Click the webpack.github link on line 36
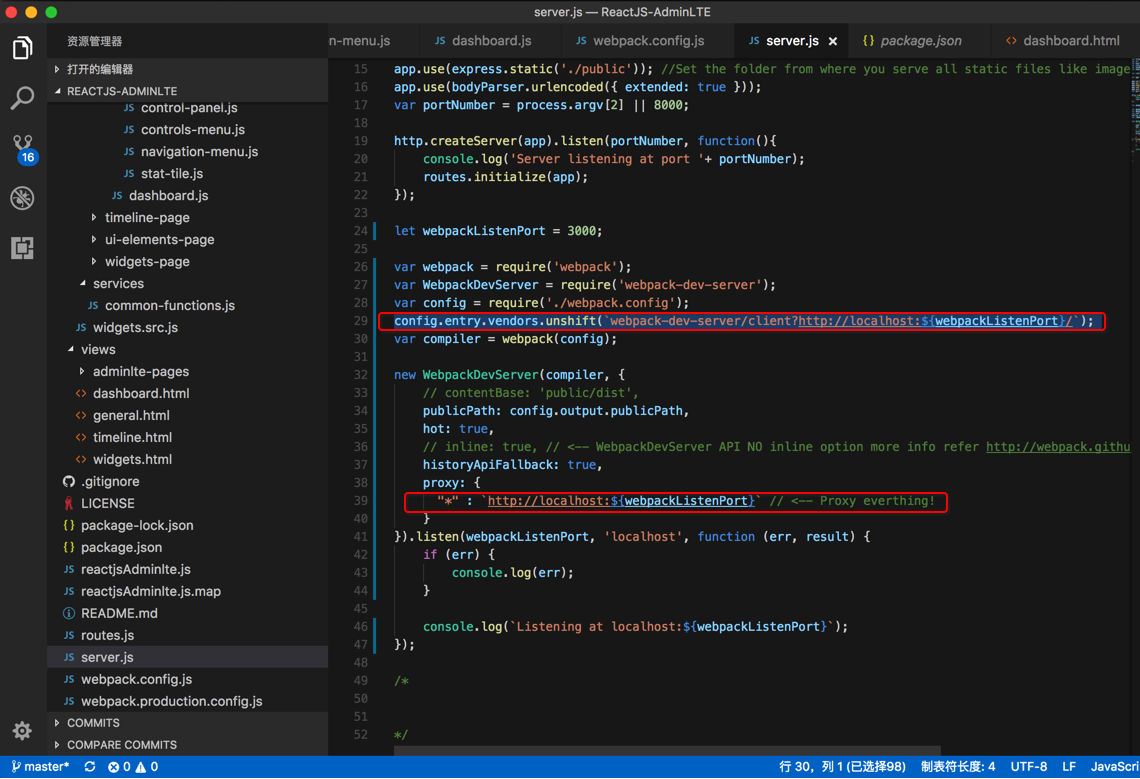Viewport: 1140px width, 779px height. [1057, 447]
